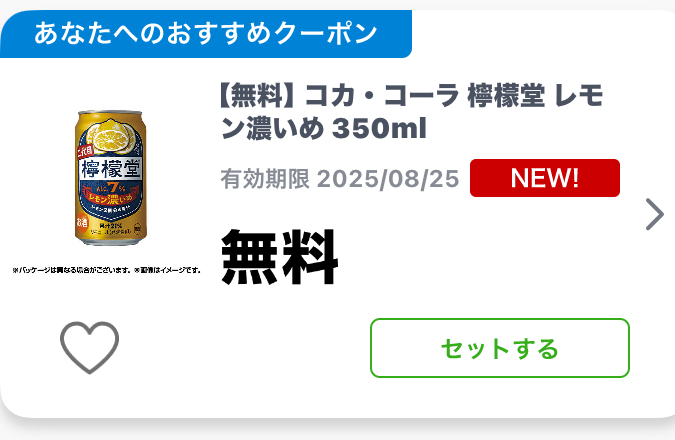Viewport: 675px width, 440px height.
Task: Click the large 無料 price text
Action: (279, 257)
